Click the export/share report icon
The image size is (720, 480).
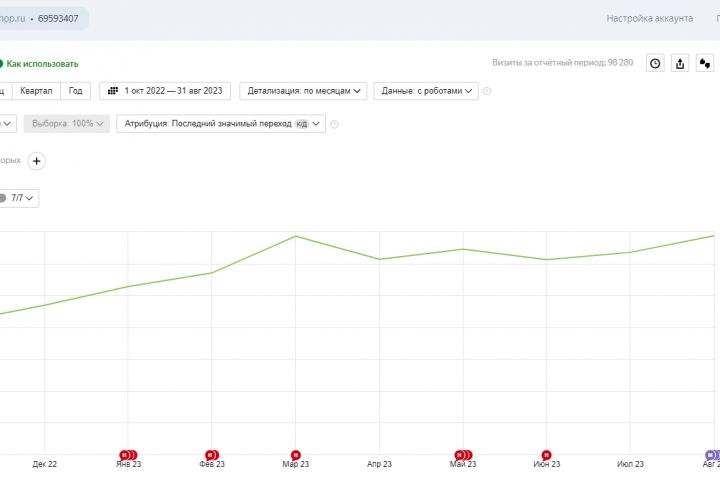pyautogui.click(x=680, y=63)
